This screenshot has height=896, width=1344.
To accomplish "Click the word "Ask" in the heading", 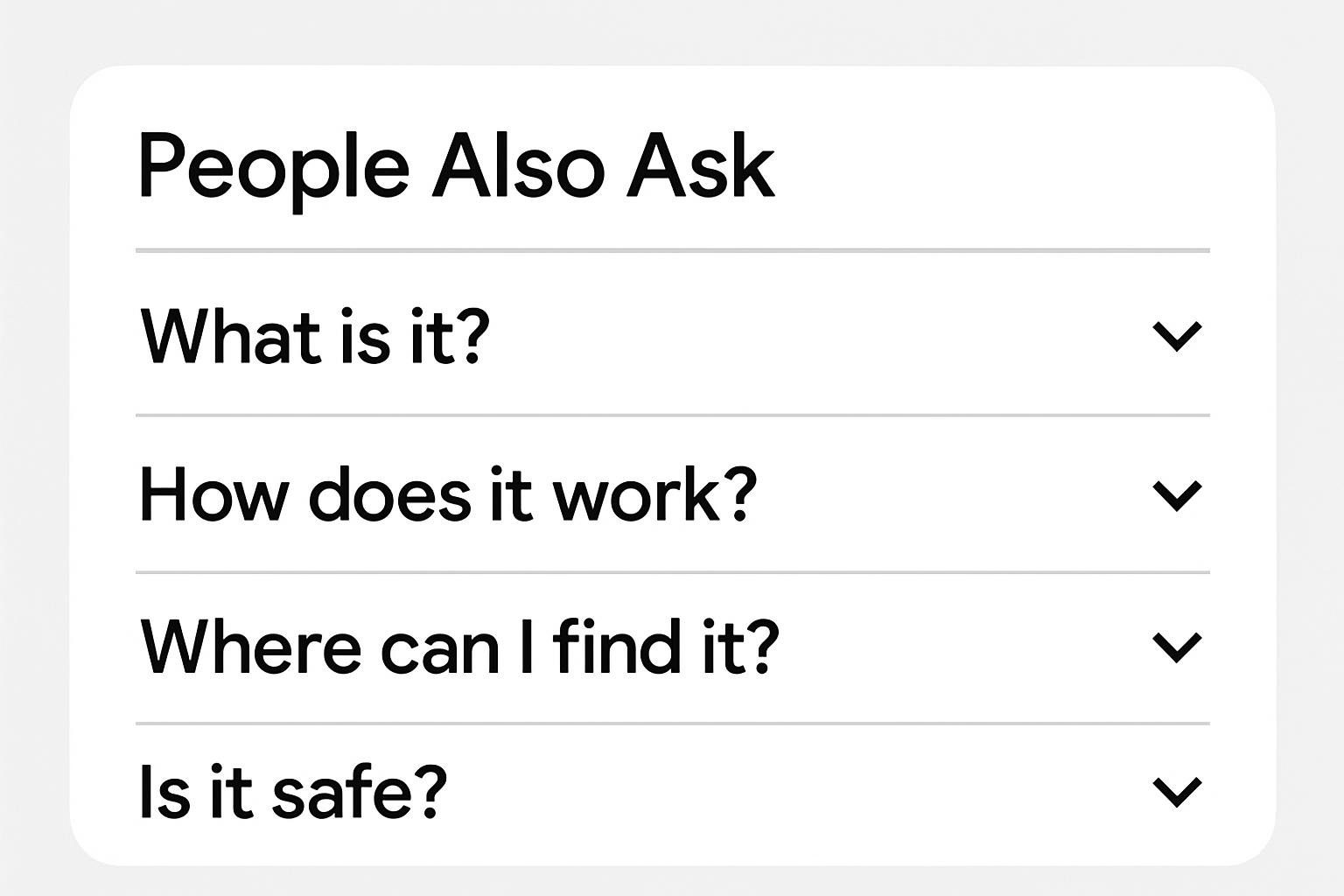I will (701, 166).
